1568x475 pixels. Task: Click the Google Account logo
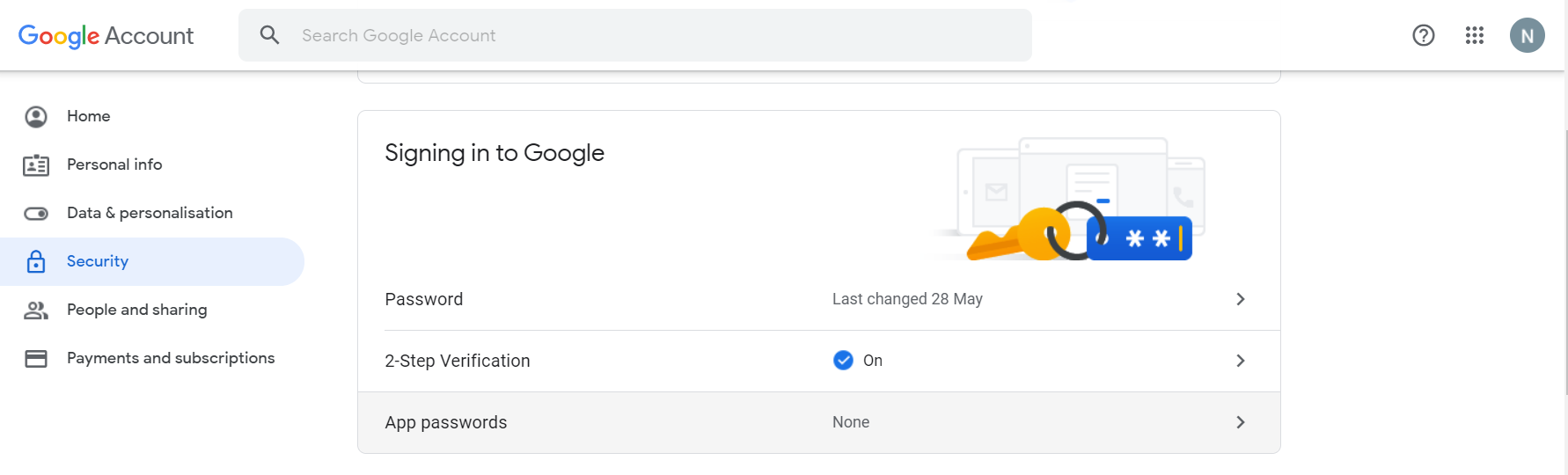(106, 36)
